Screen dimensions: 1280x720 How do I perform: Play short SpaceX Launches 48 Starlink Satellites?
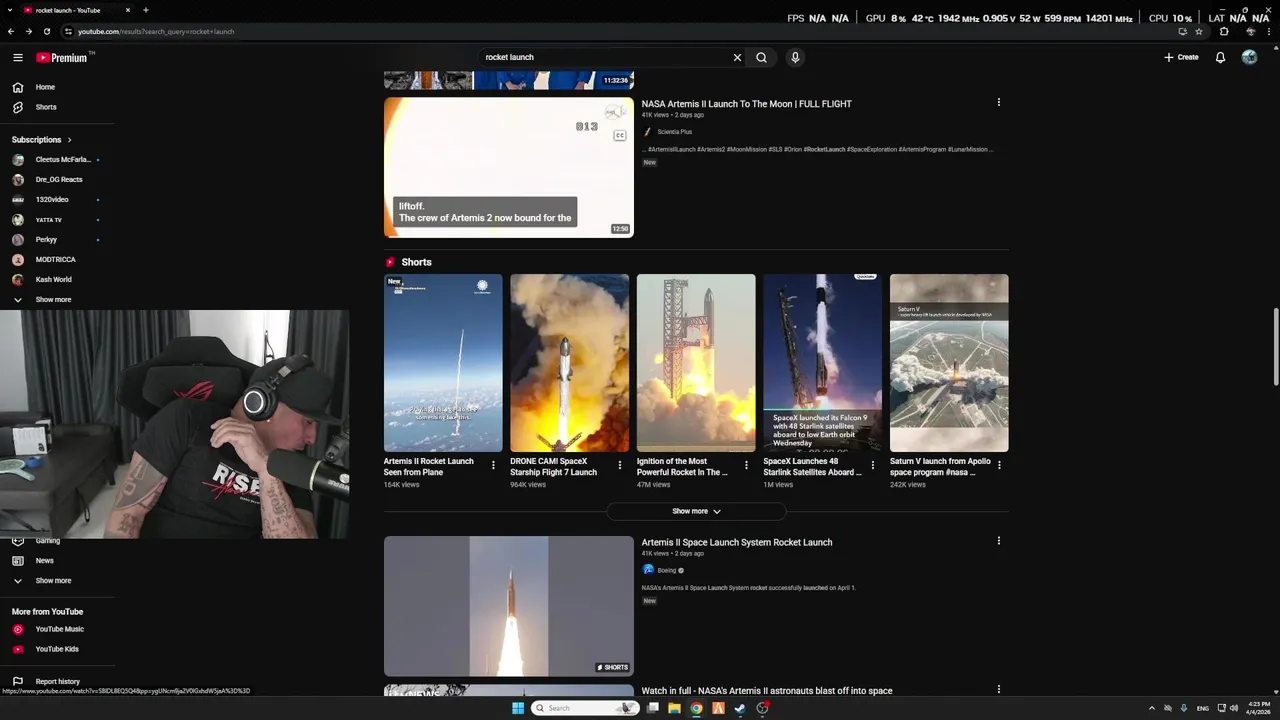pyautogui.click(x=823, y=363)
